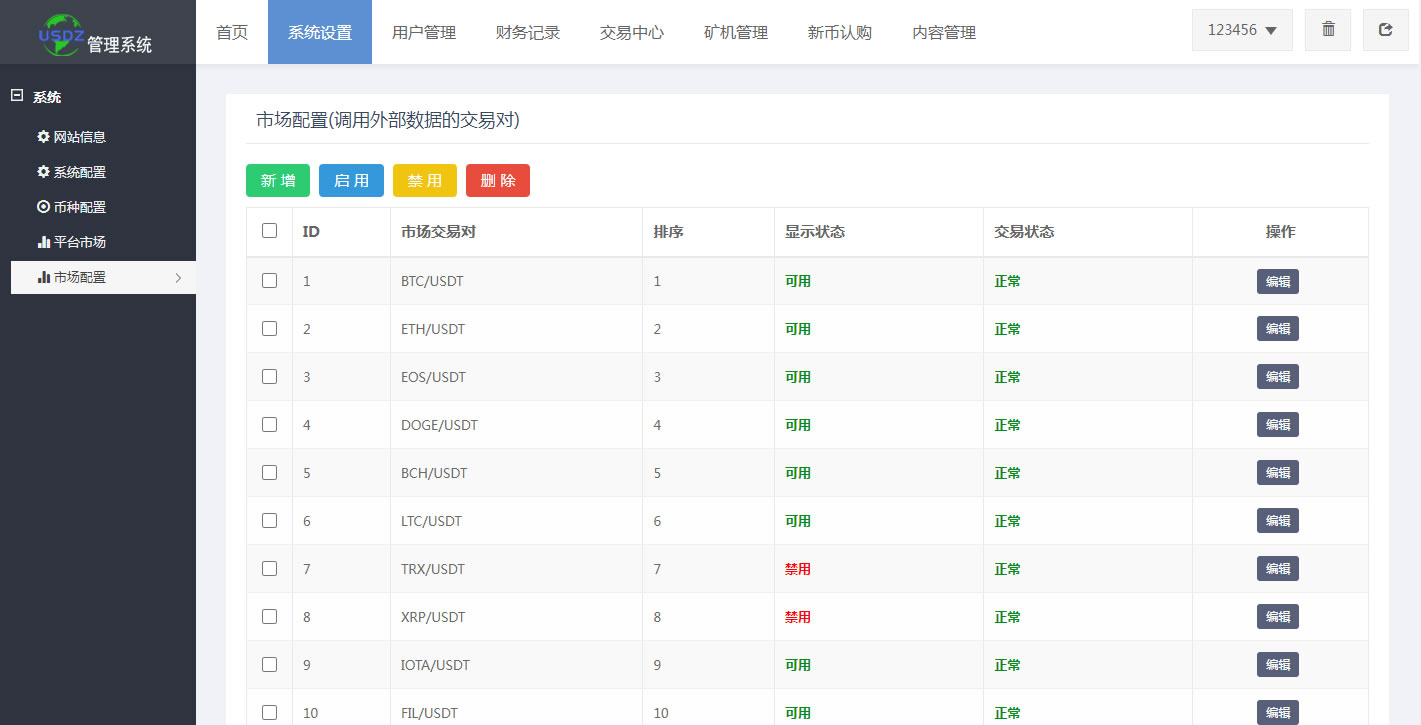Click 编辑 for BTC/USDT
The width and height of the screenshot is (1421, 725).
(1278, 281)
